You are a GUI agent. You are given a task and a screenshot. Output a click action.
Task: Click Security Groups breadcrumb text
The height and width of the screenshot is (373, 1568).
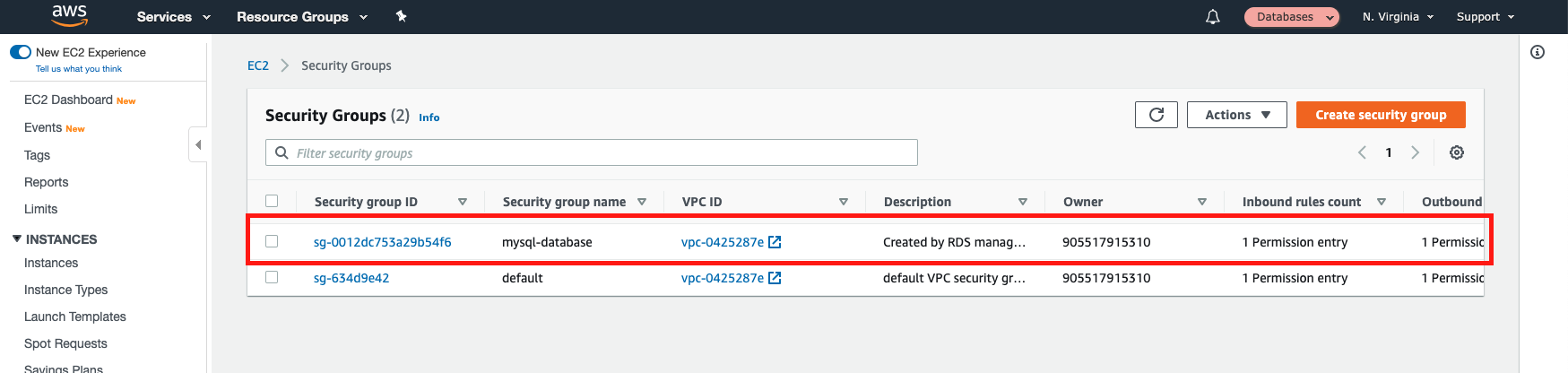click(x=346, y=65)
